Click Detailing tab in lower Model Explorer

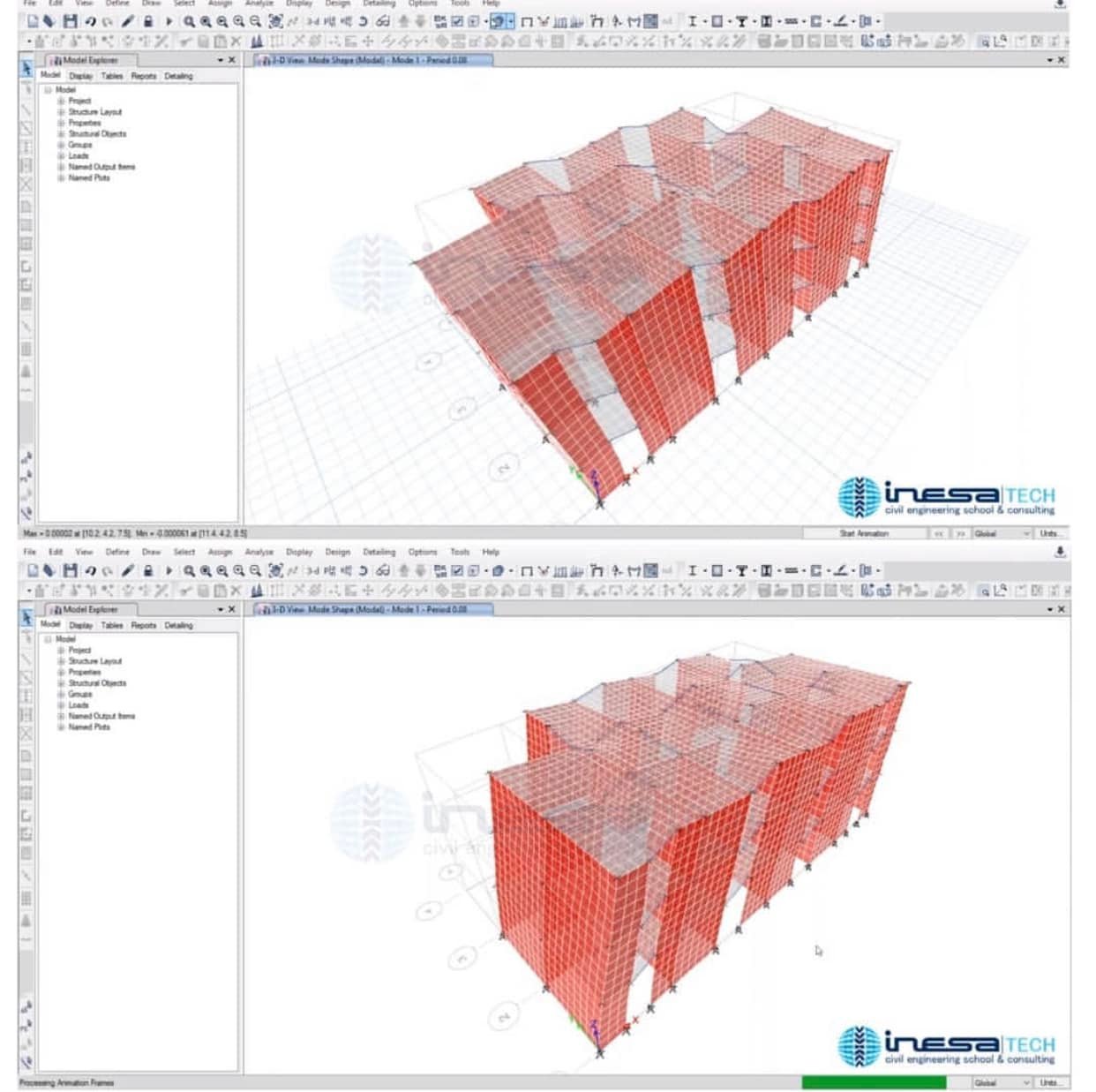pos(178,625)
